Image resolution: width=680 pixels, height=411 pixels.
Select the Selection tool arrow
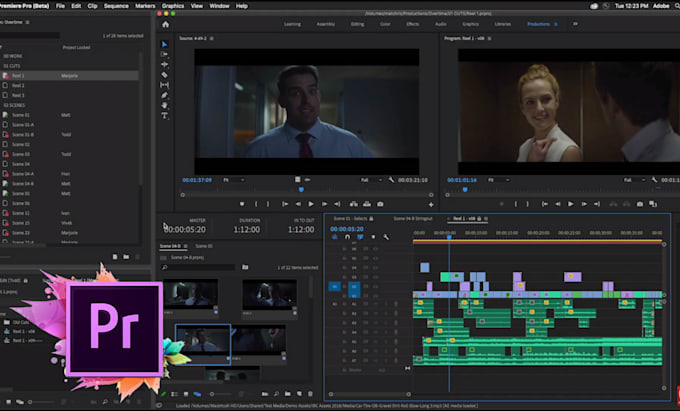[164, 44]
